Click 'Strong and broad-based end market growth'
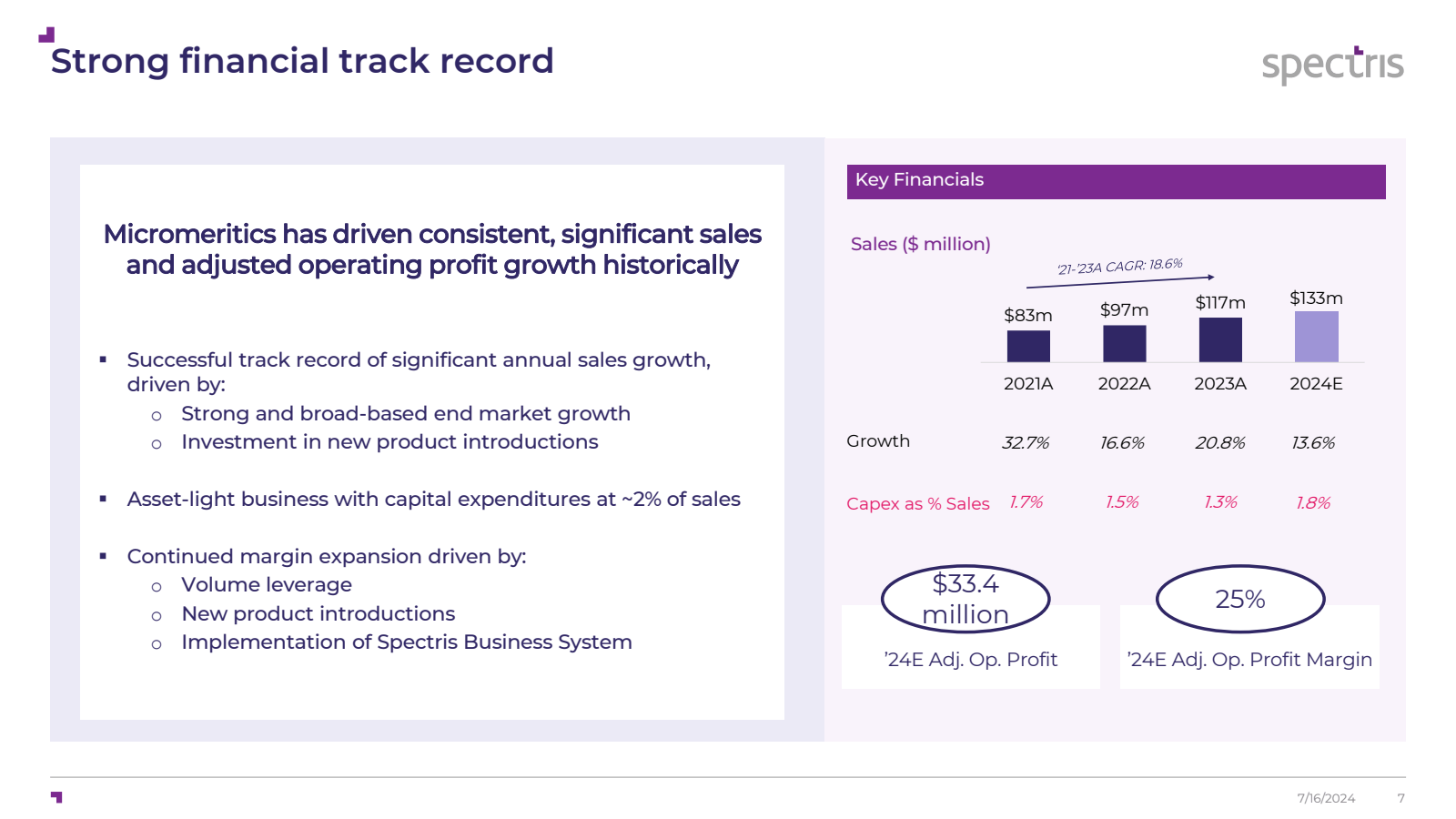The height and width of the screenshot is (819, 1456). 406,414
